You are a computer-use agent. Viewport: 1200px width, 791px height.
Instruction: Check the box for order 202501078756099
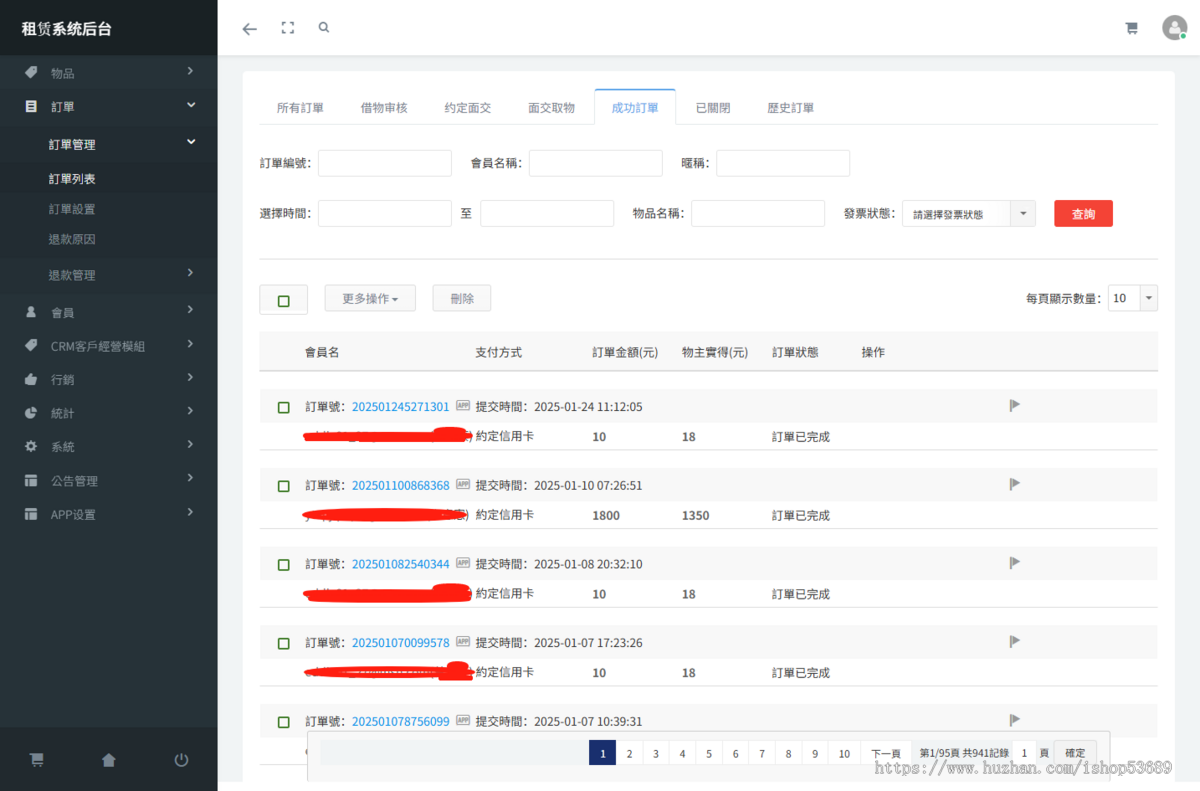pyautogui.click(x=284, y=721)
